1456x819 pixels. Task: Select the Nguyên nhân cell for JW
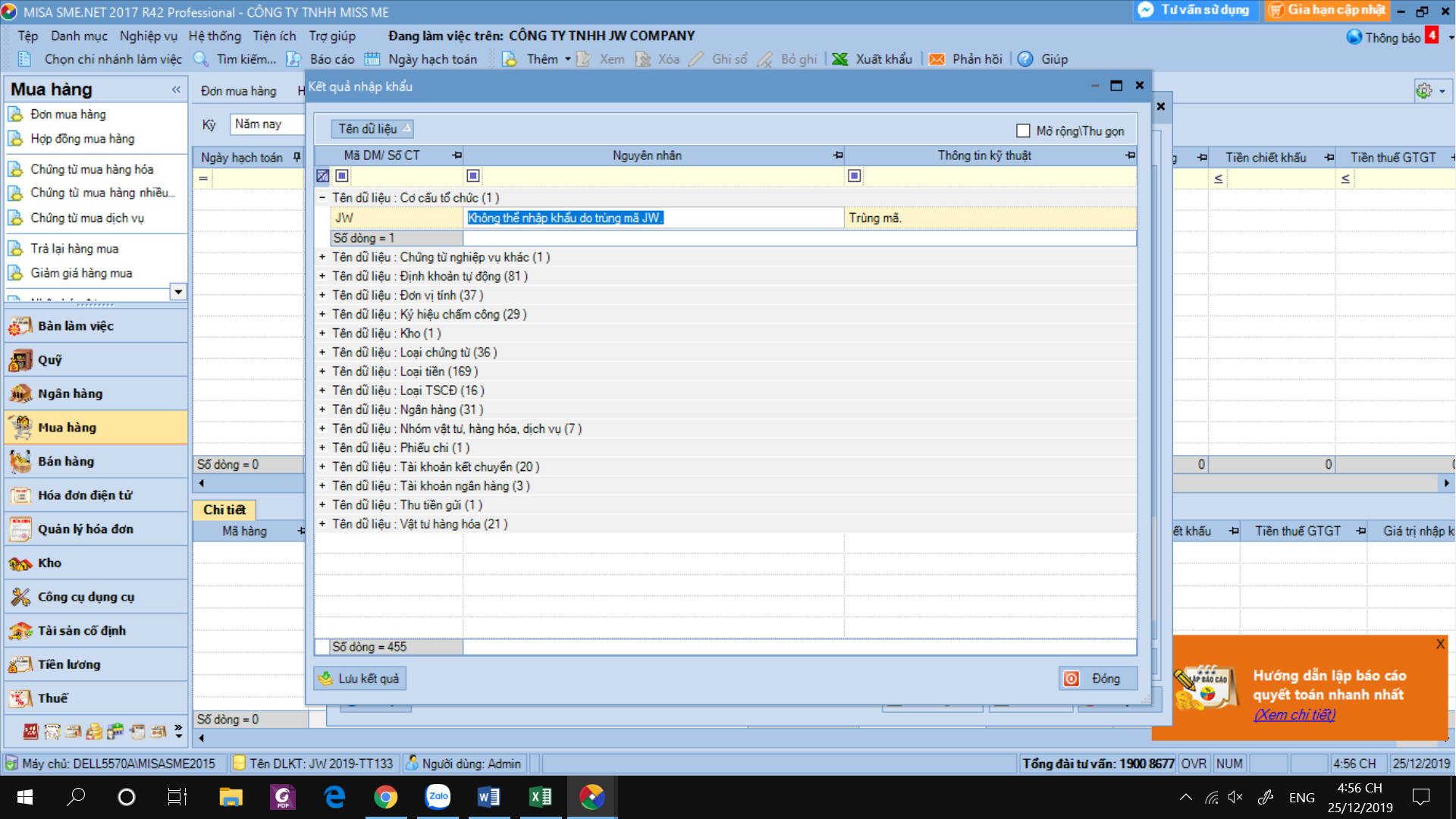point(654,218)
